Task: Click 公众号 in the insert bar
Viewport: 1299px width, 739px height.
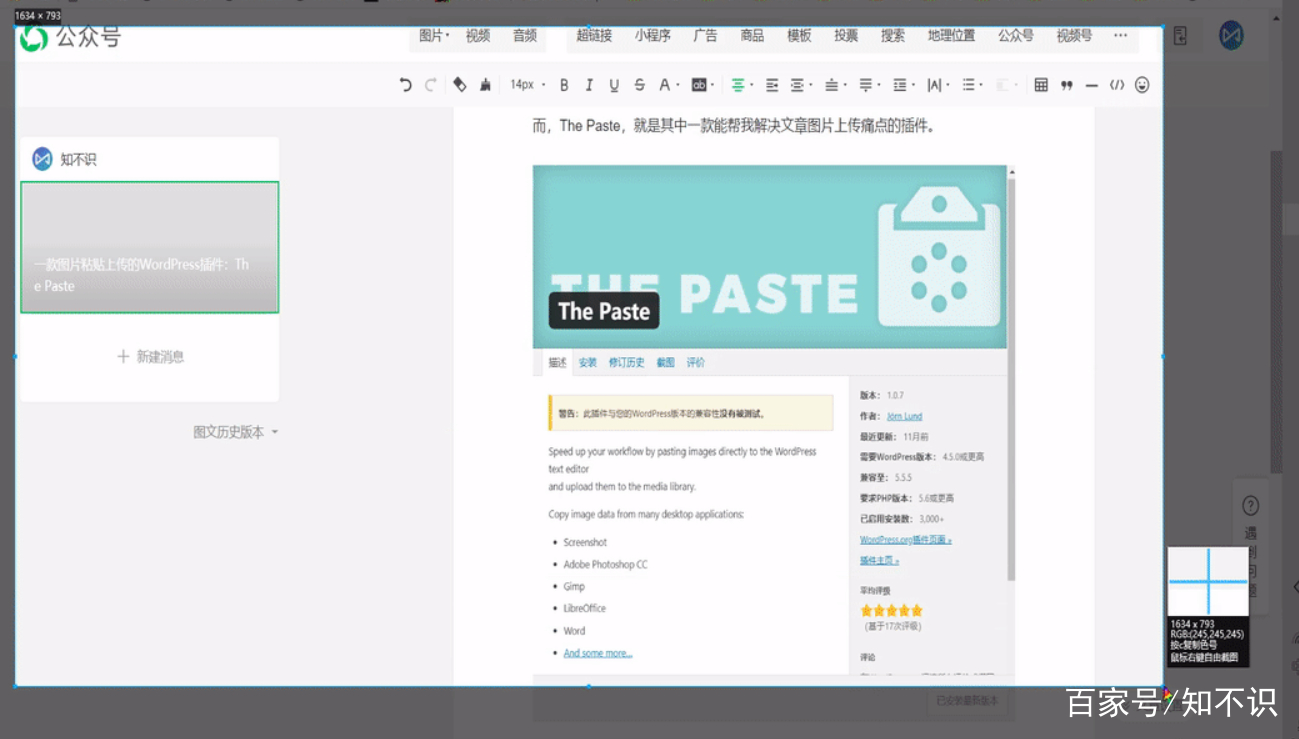Action: pos(1015,36)
